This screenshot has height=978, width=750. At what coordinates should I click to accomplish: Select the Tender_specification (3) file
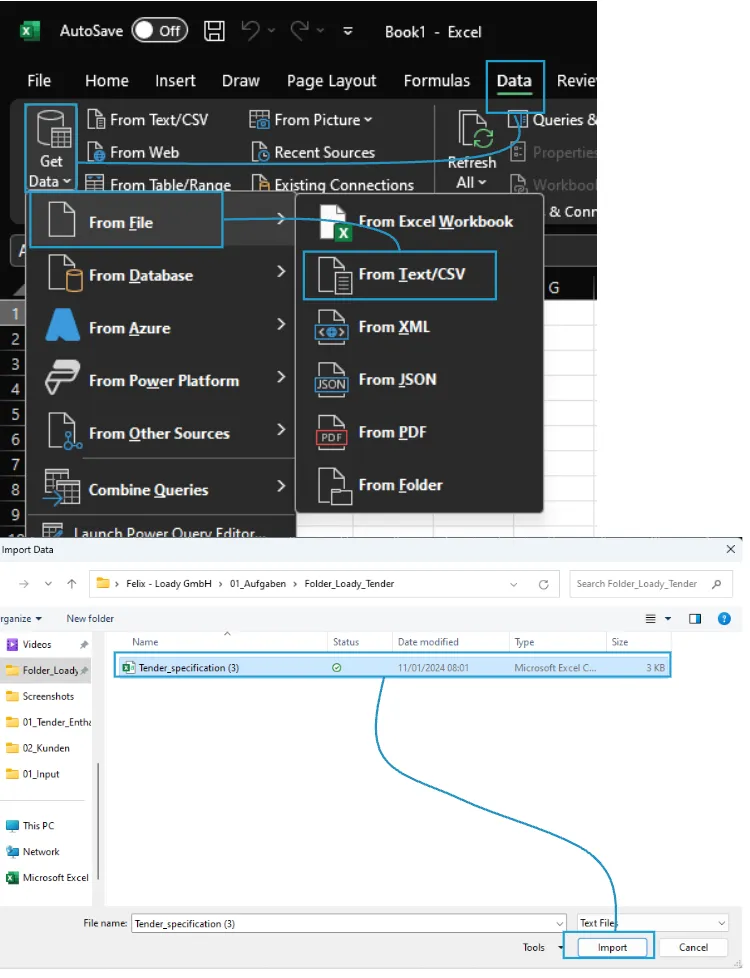[392, 667]
